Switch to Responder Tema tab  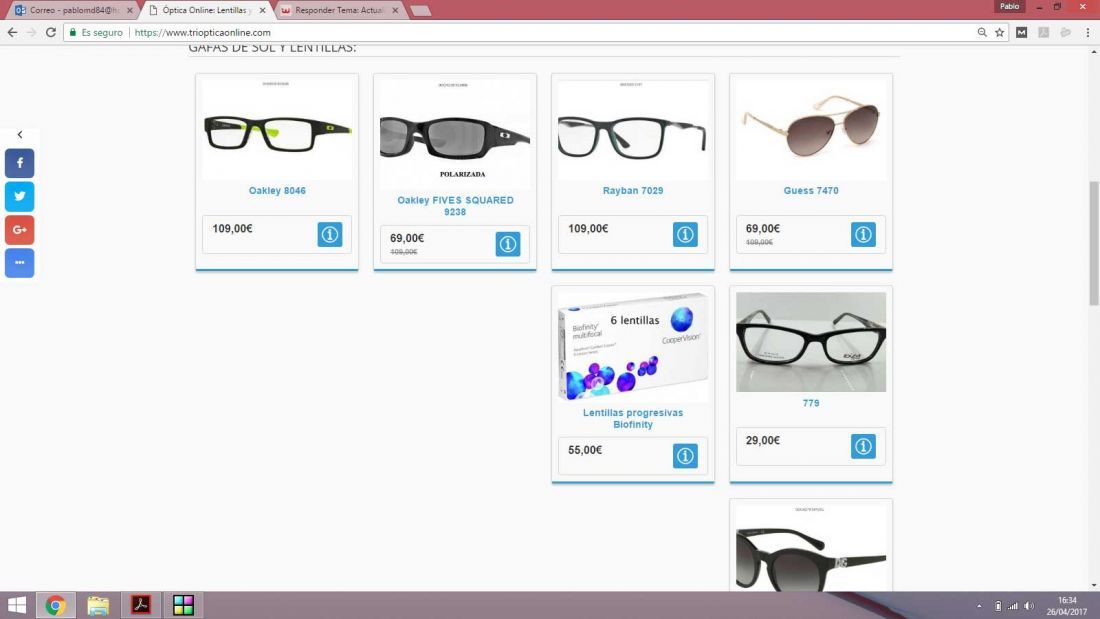337,11
